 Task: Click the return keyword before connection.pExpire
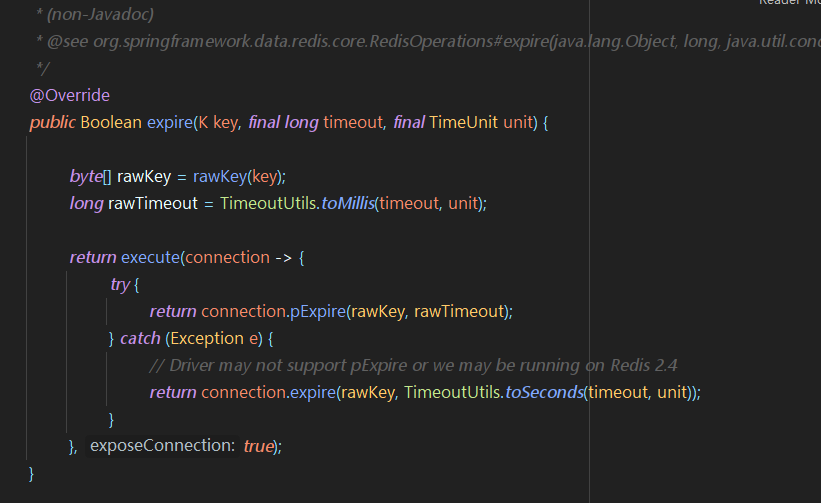pyautogui.click(x=173, y=311)
